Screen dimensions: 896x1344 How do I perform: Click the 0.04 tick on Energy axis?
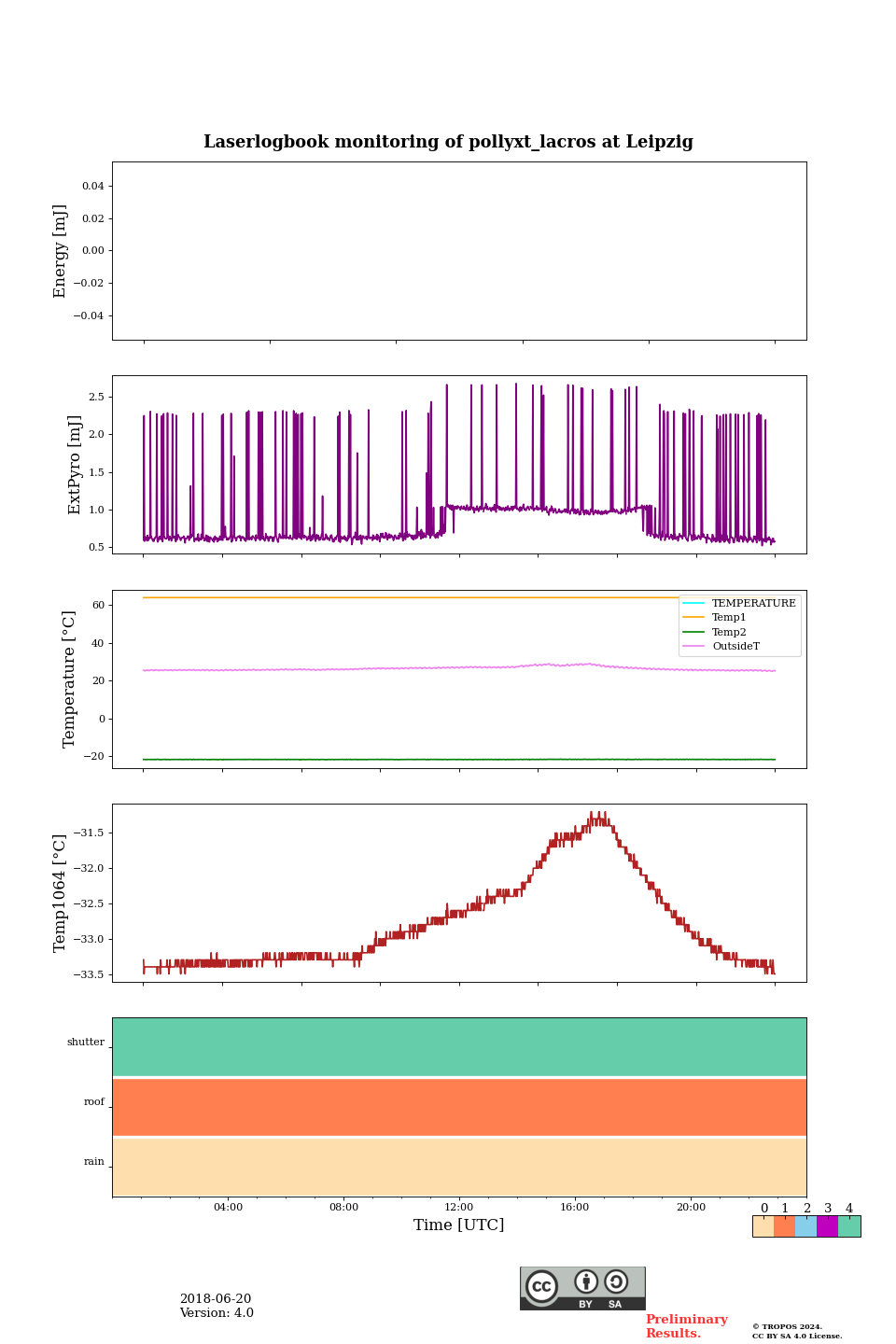point(93,186)
